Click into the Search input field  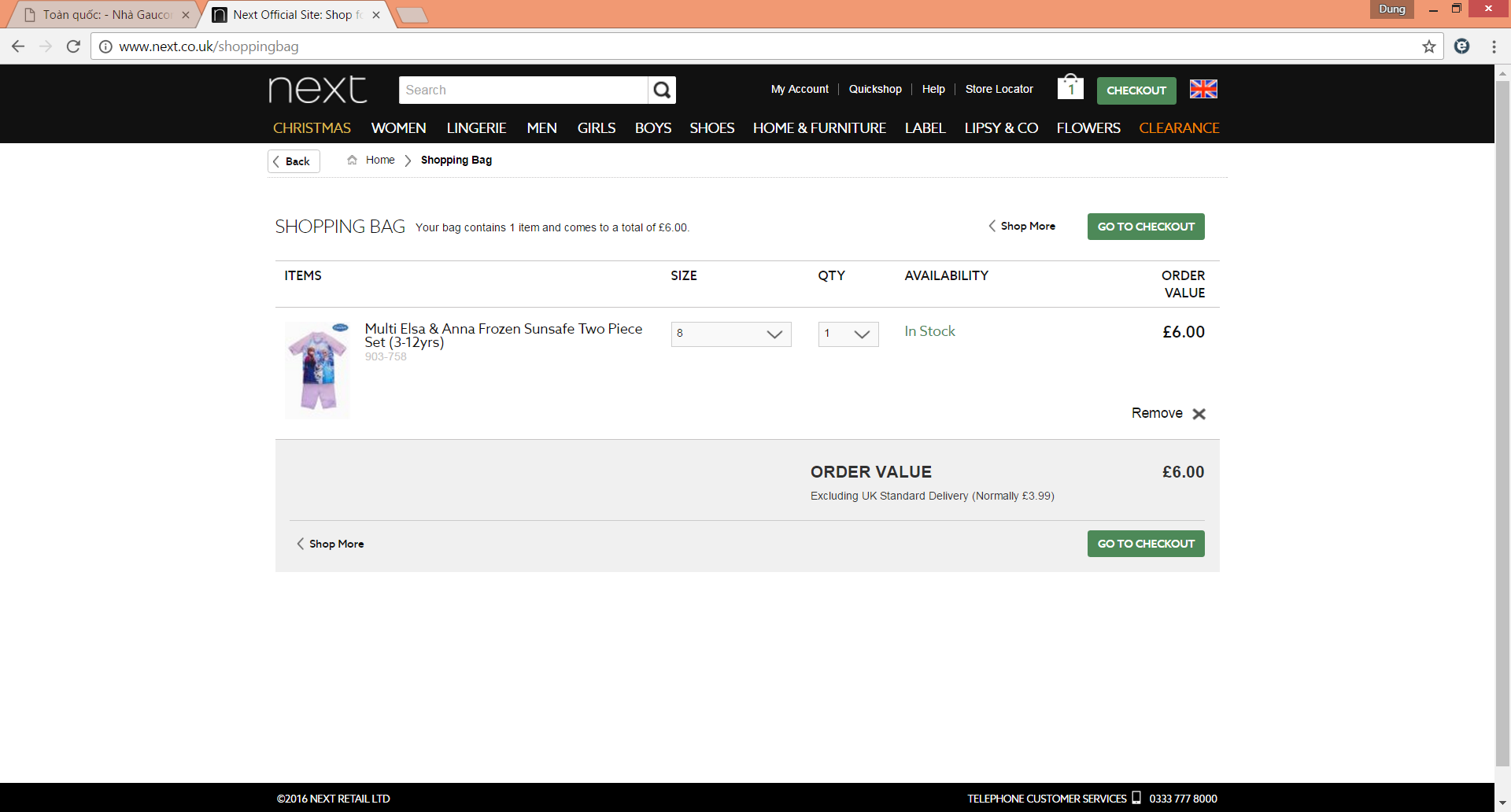click(x=523, y=90)
